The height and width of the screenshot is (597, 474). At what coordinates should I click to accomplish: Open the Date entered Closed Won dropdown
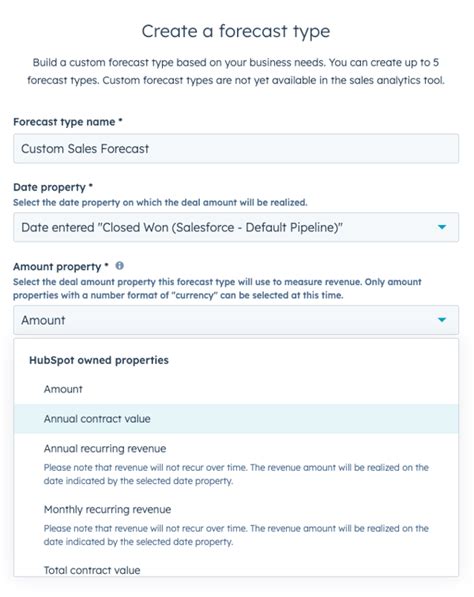coord(236,227)
